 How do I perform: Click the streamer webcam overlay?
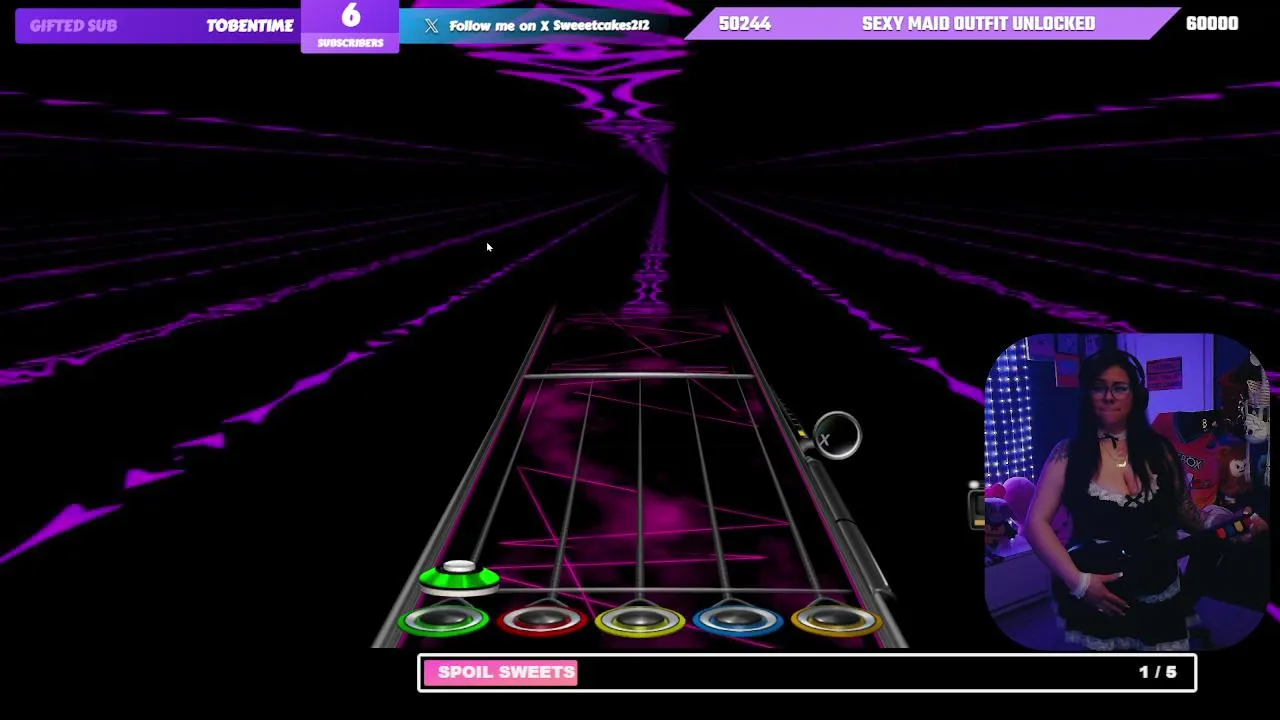tap(1127, 492)
